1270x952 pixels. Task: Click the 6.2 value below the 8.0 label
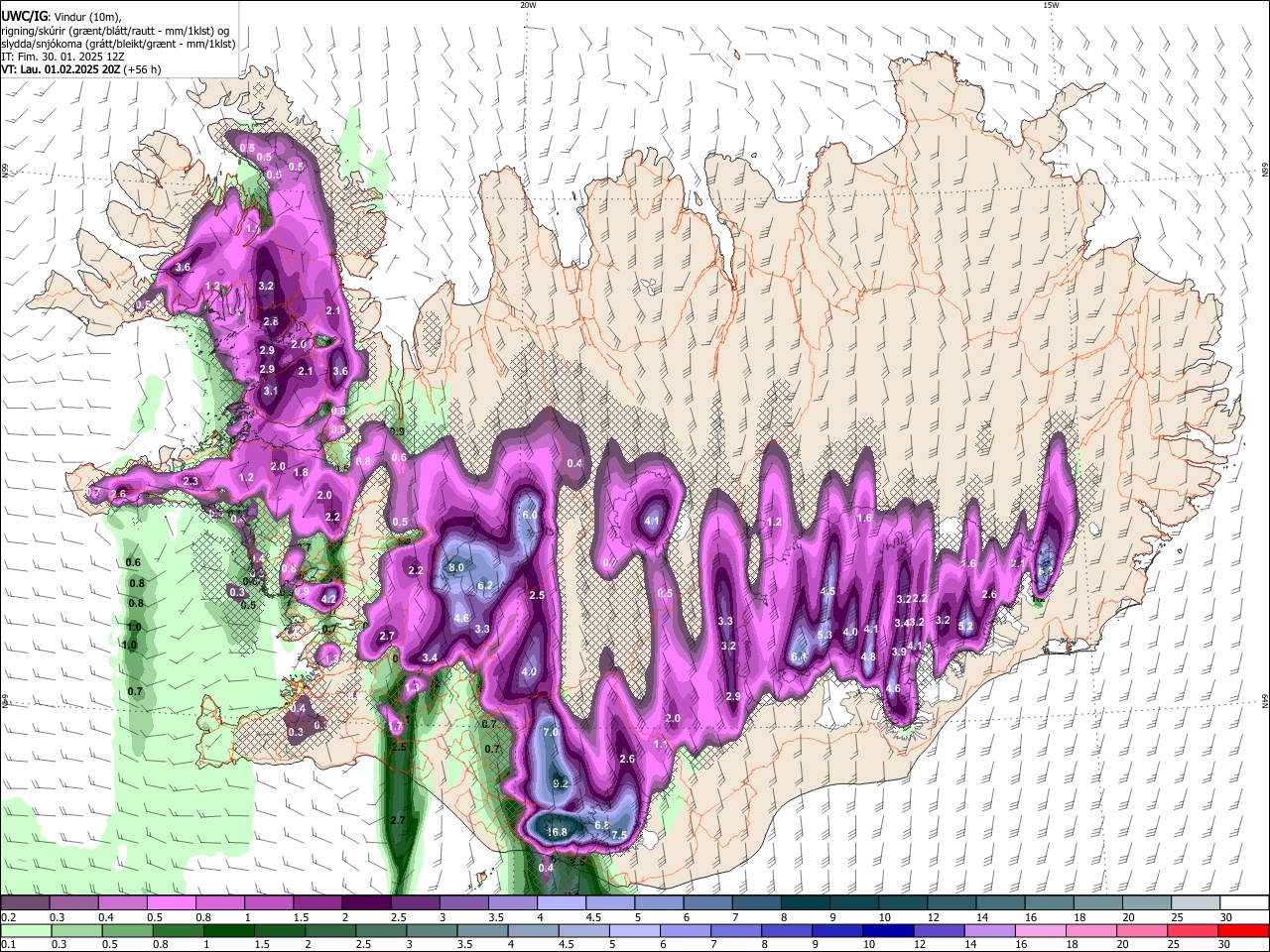[x=485, y=586]
